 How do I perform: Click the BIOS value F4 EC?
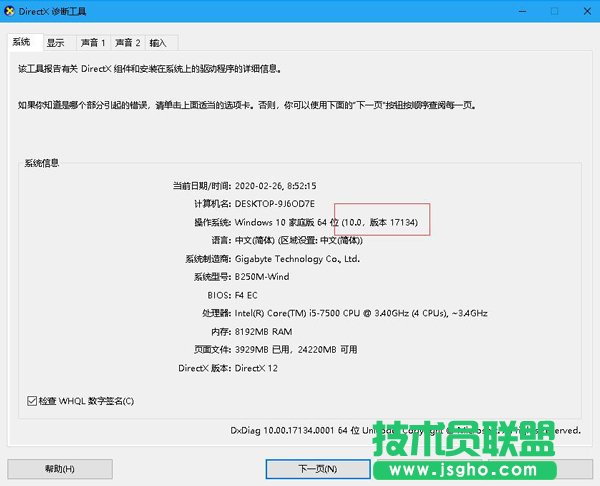(x=246, y=295)
